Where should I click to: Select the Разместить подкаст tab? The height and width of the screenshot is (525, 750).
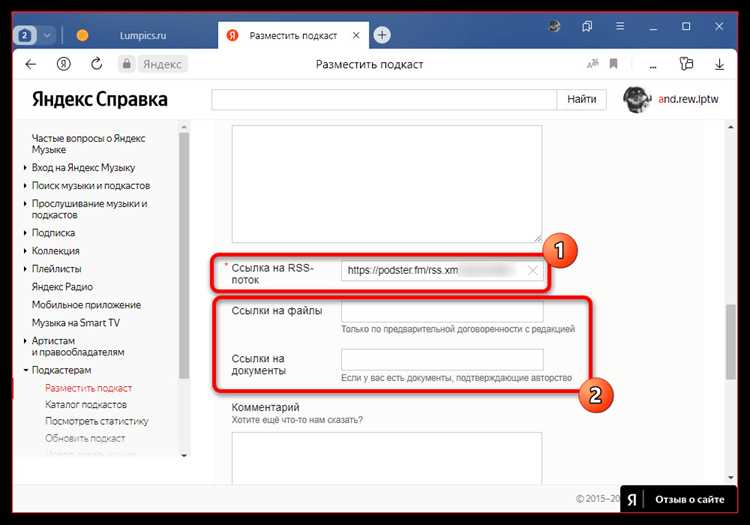[293, 35]
